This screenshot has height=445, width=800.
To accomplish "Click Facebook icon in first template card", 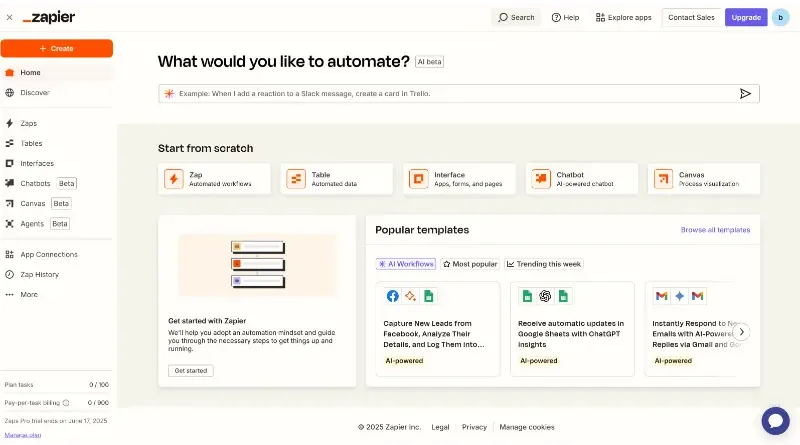I will [x=392, y=296].
